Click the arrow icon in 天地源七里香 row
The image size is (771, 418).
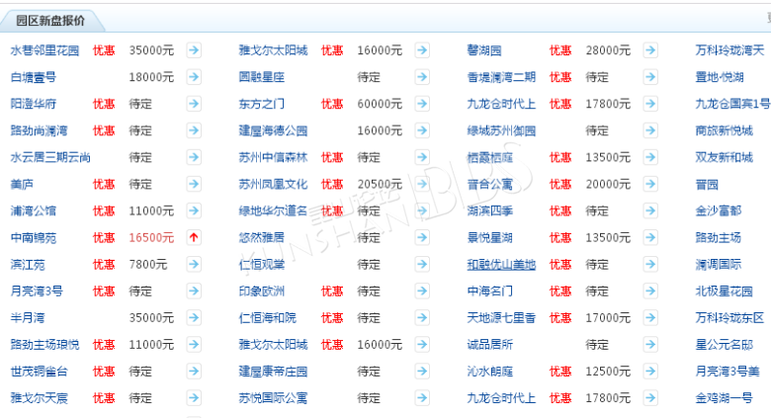click(650, 318)
